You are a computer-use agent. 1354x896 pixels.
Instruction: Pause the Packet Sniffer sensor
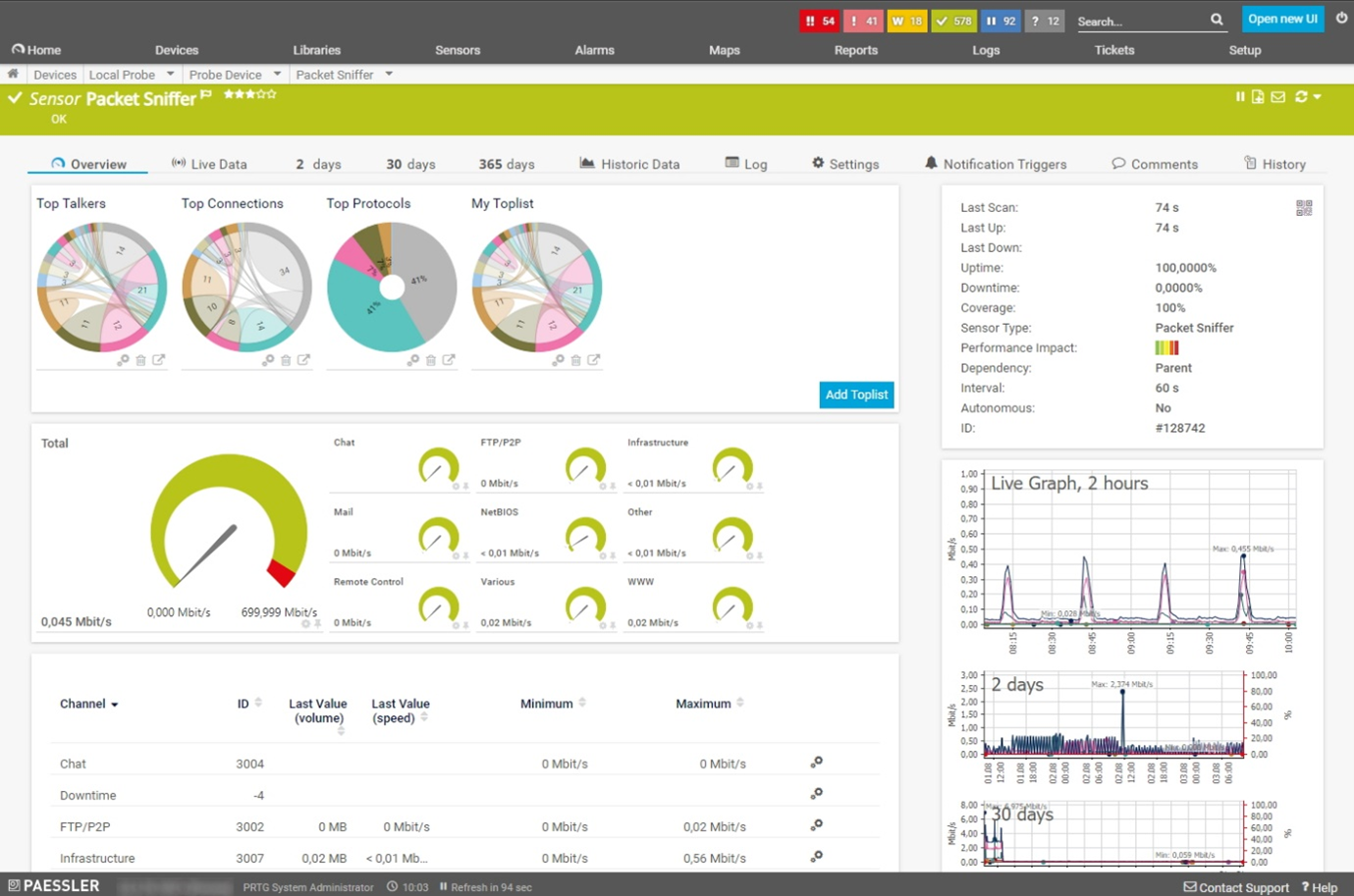point(1240,96)
